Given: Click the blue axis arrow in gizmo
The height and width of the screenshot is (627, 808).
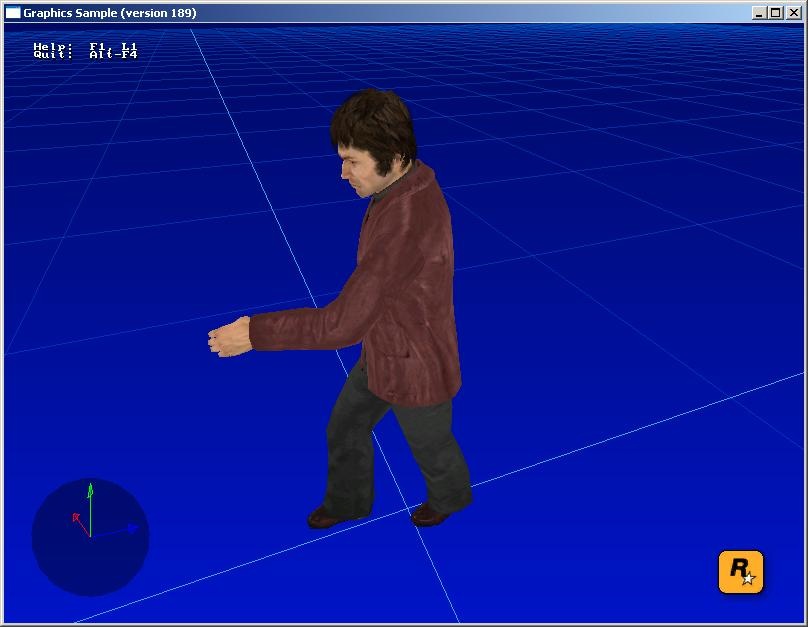Looking at the screenshot, I should click(x=115, y=532).
